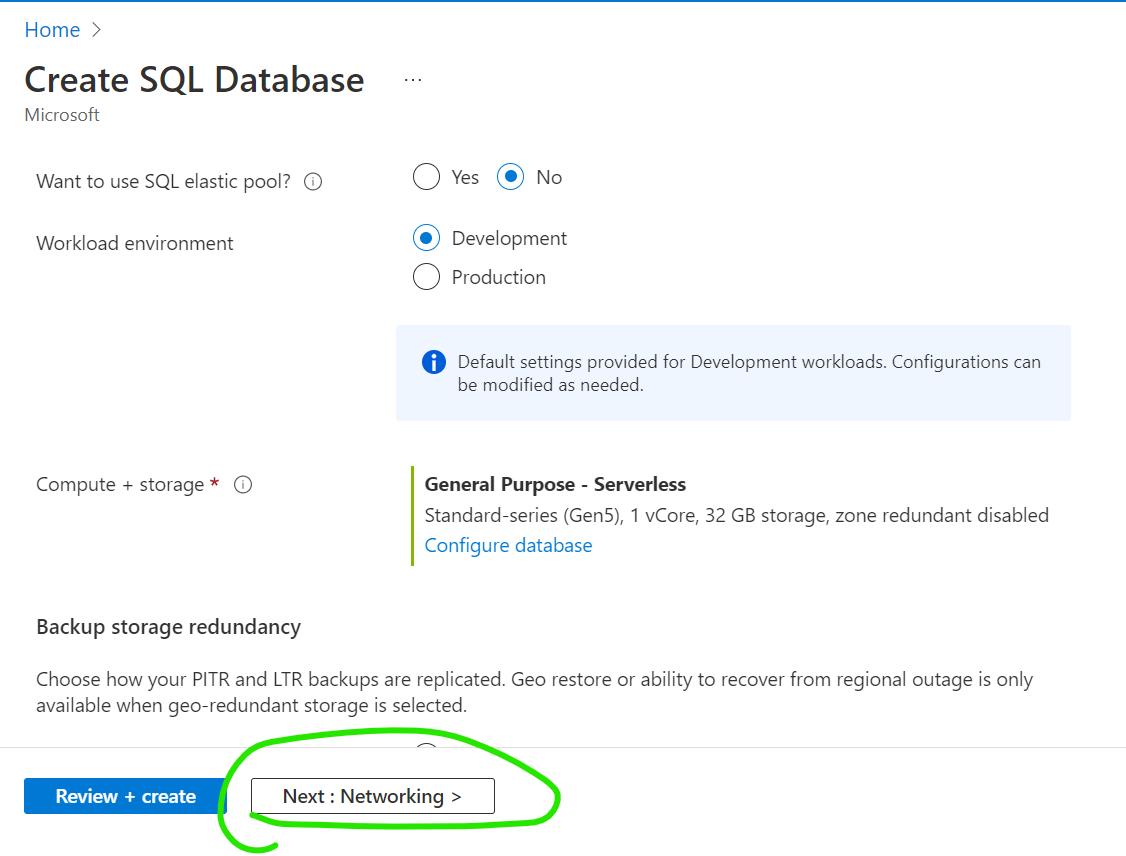Select No for SQL elastic pool
The image size is (1126, 856).
(x=511, y=178)
